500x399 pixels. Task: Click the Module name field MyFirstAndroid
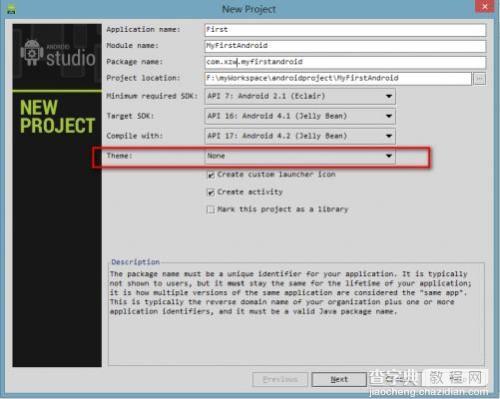click(x=345, y=46)
